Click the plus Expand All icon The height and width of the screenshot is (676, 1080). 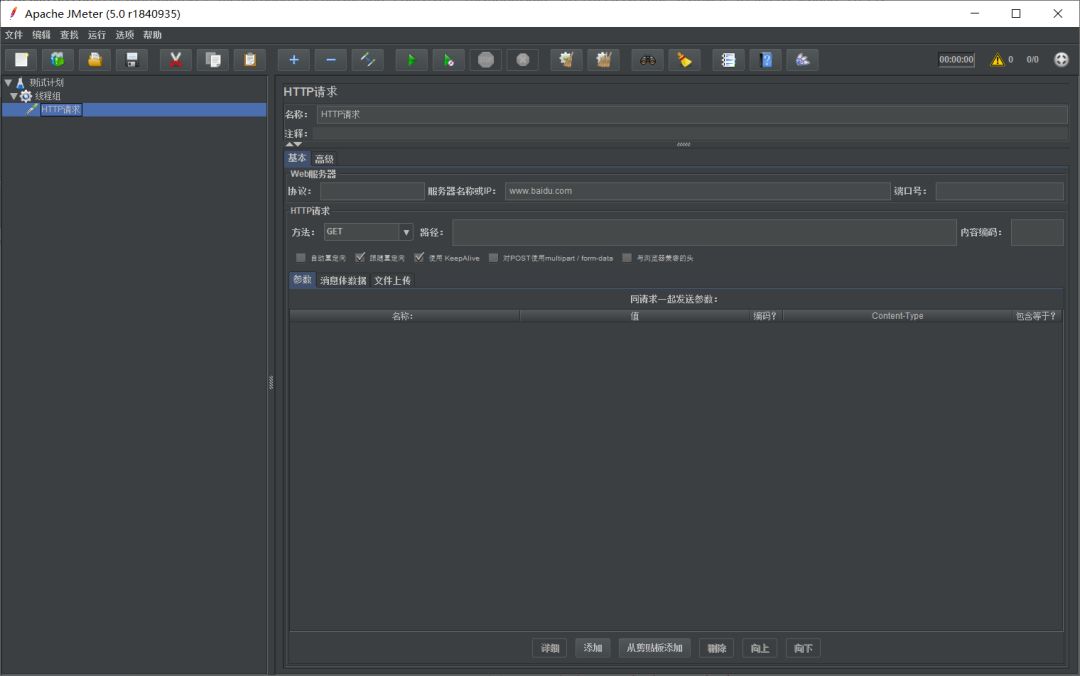[x=293, y=60]
